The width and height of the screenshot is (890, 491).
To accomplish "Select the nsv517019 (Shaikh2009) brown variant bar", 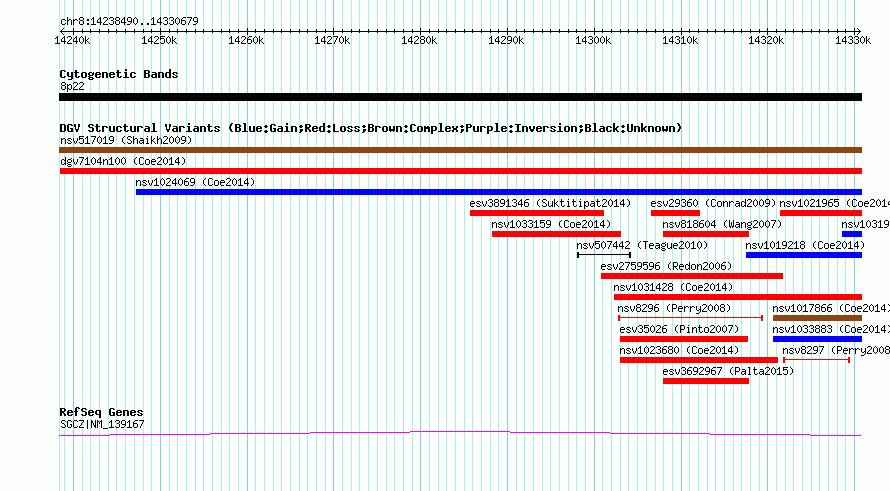I will point(460,150).
